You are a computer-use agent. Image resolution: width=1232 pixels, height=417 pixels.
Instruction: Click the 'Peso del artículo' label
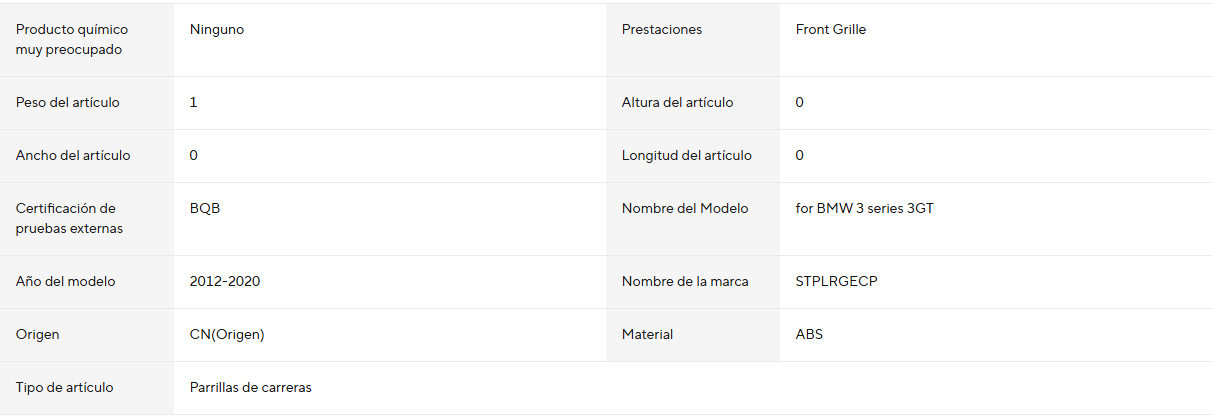(x=66, y=103)
